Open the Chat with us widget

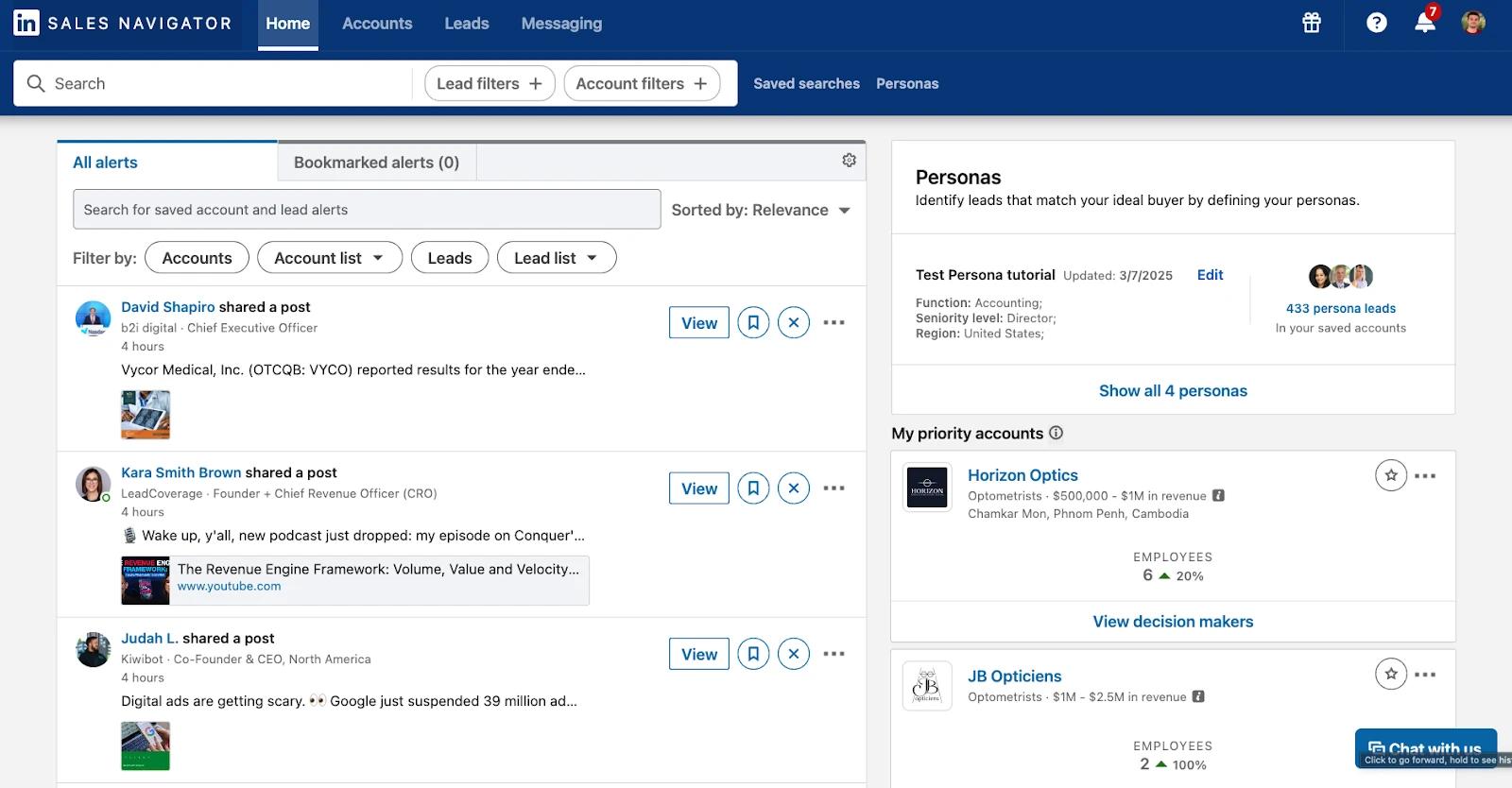pyautogui.click(x=1426, y=748)
